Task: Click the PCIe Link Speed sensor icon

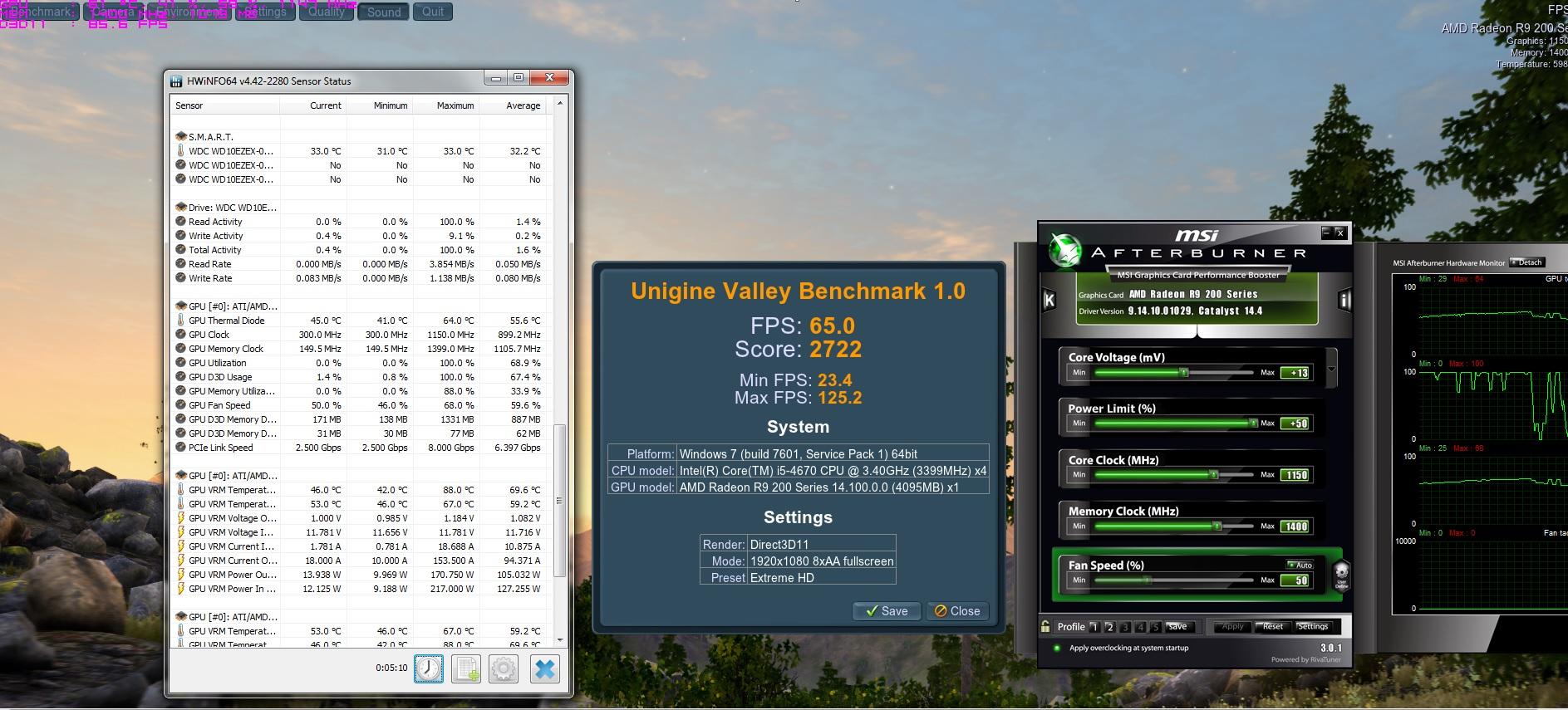Action: point(180,448)
